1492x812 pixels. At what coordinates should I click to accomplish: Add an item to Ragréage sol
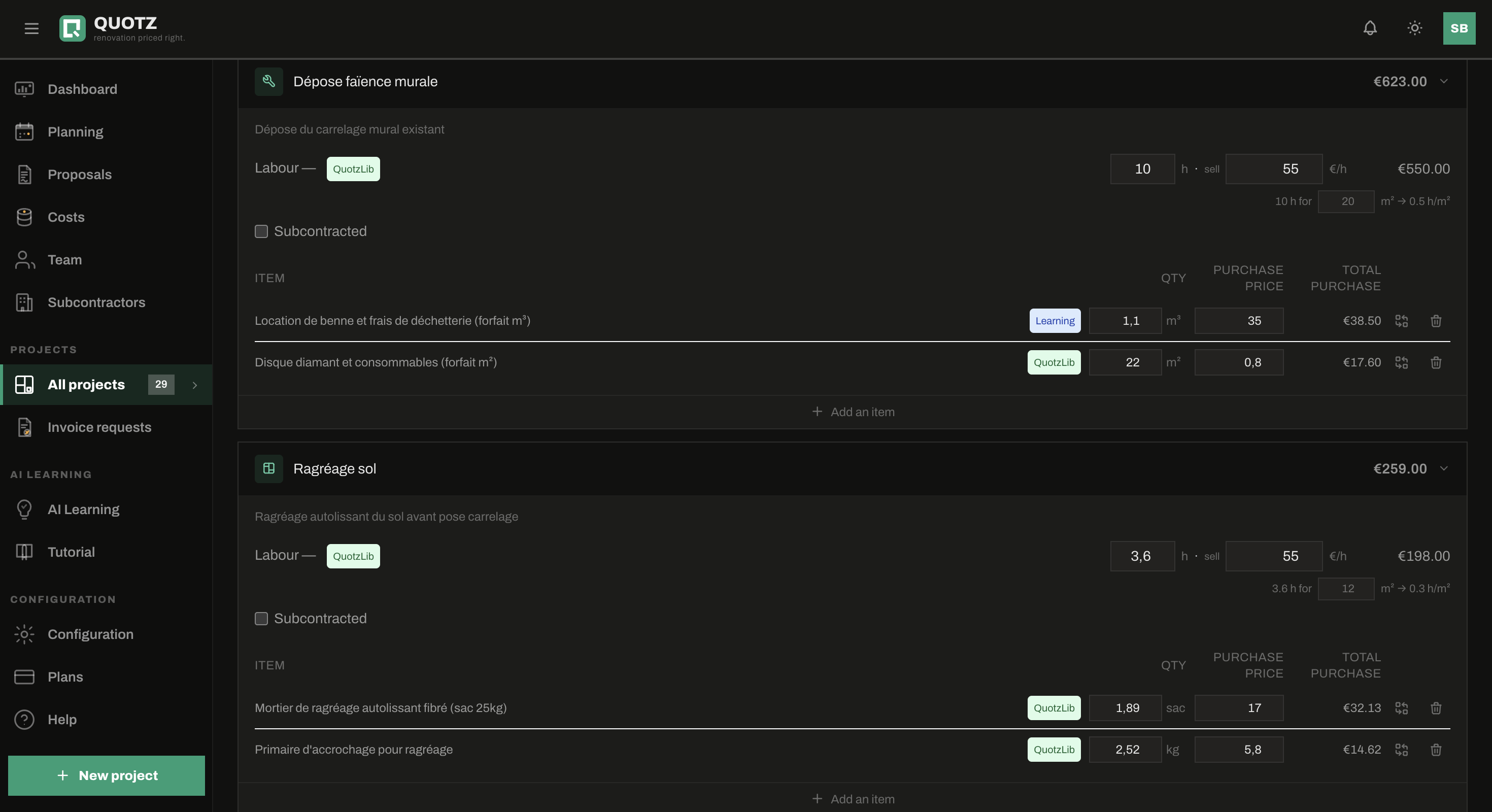(x=853, y=799)
